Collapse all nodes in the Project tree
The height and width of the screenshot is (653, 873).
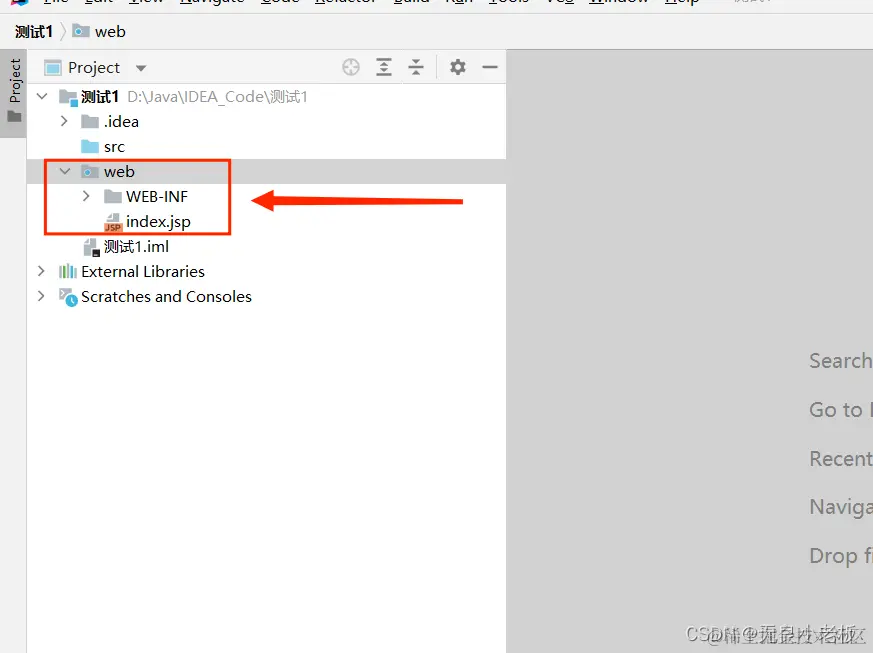click(x=416, y=67)
